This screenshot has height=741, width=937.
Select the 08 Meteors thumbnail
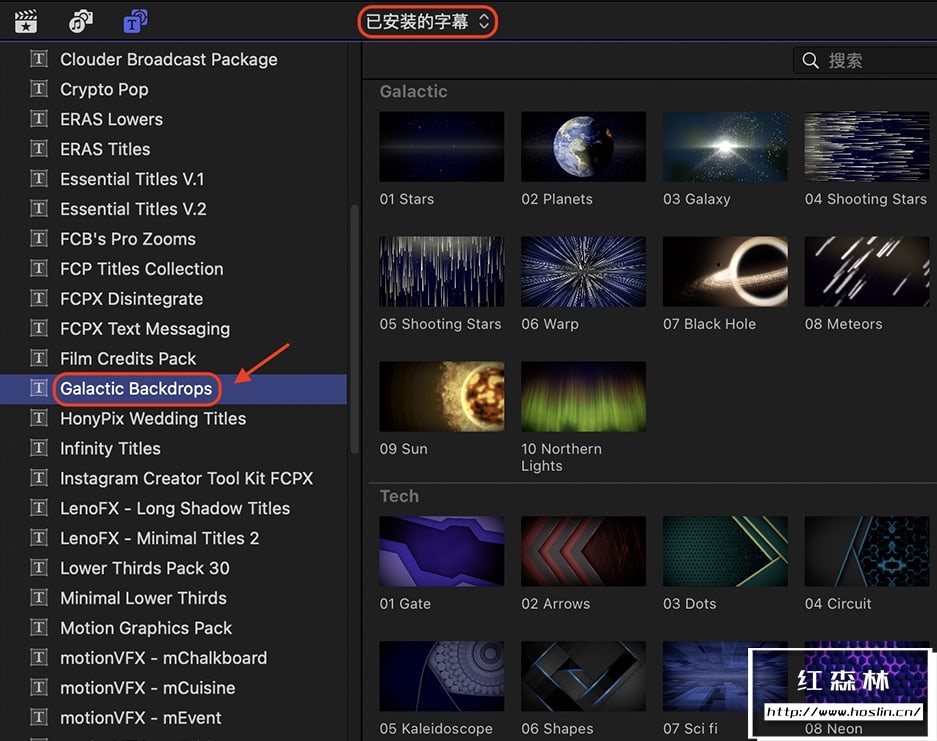coord(867,271)
